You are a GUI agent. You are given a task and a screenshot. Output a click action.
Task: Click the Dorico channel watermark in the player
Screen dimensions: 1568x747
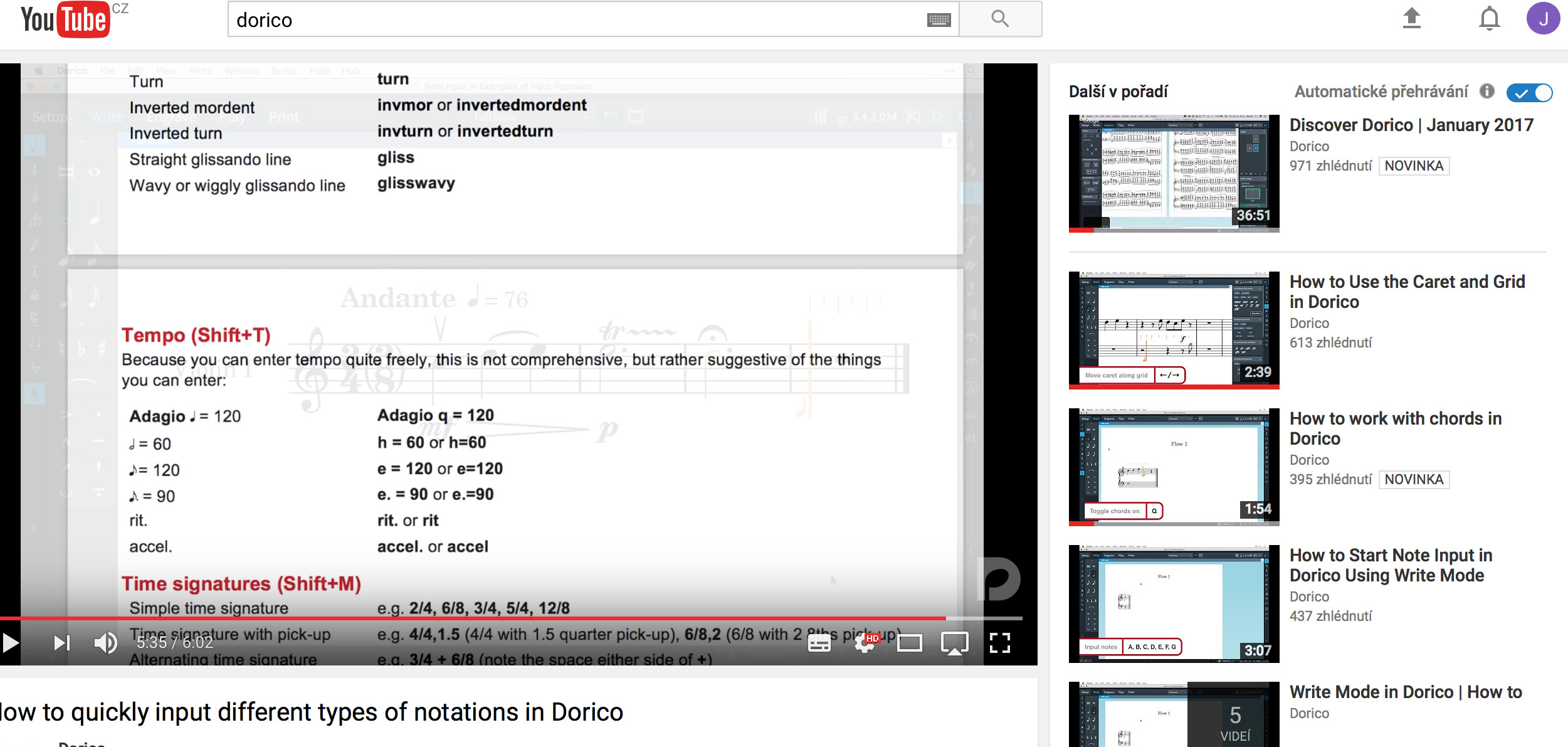pos(999,578)
